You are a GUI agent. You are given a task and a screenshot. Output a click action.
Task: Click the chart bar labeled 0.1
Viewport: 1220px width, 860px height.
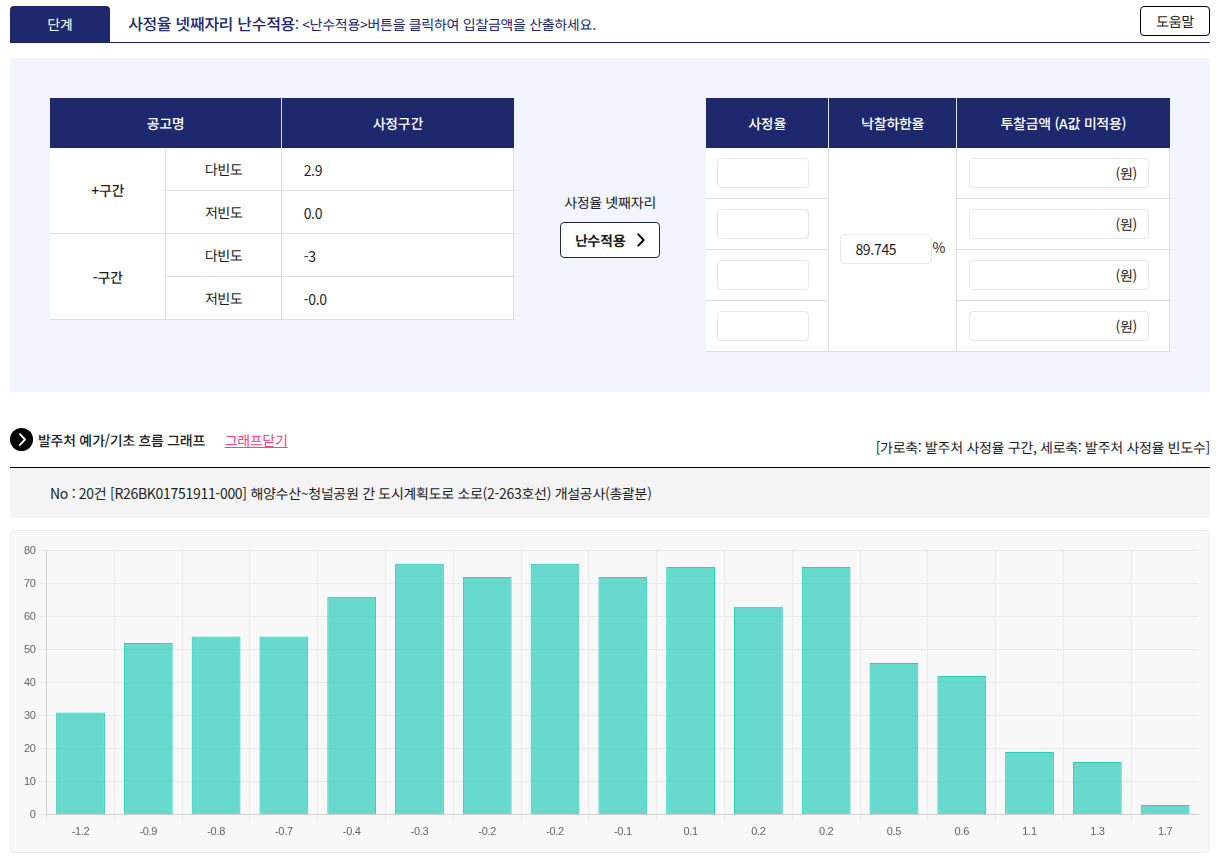click(x=691, y=690)
